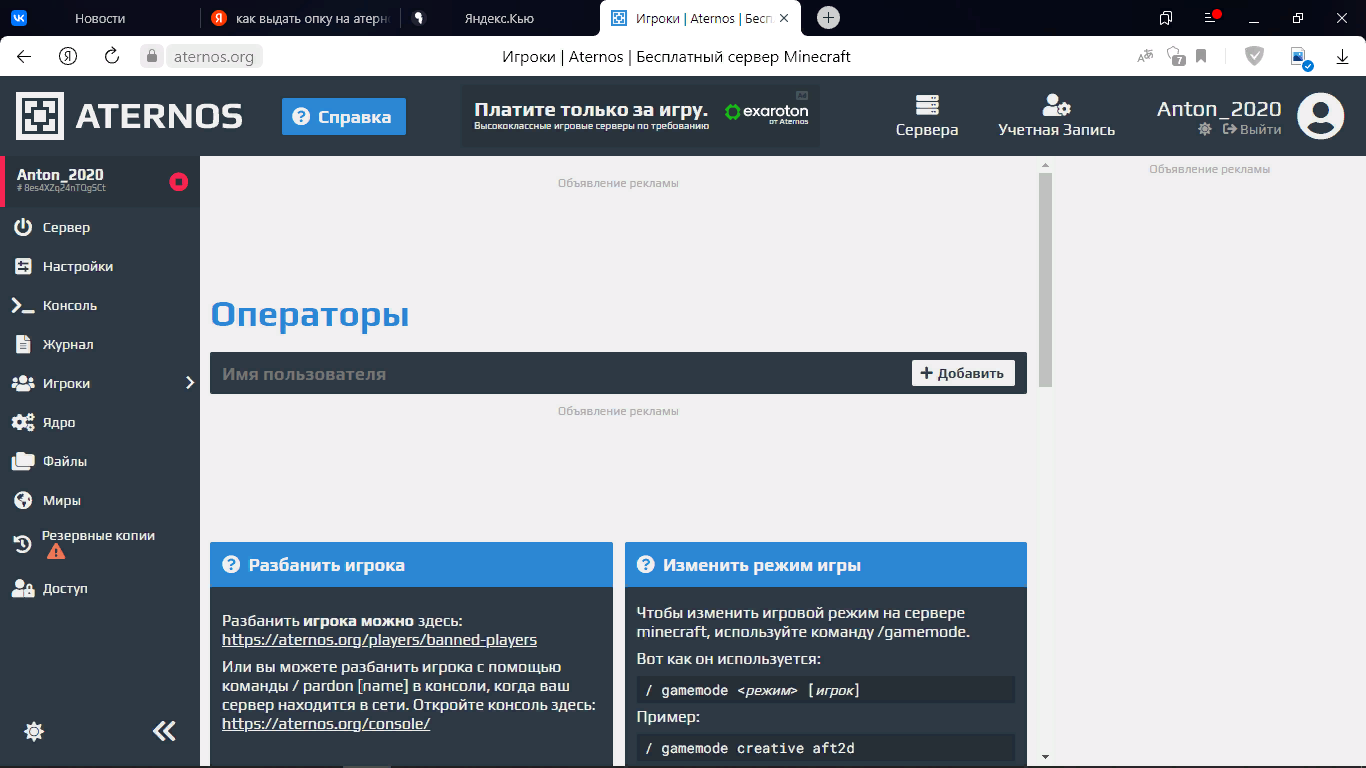Click the globe icon beside Миры

pos(23,500)
